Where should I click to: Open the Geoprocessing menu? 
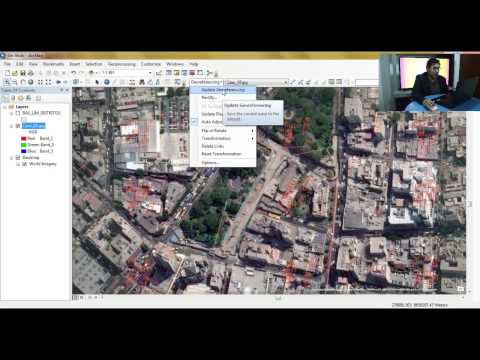pos(122,64)
